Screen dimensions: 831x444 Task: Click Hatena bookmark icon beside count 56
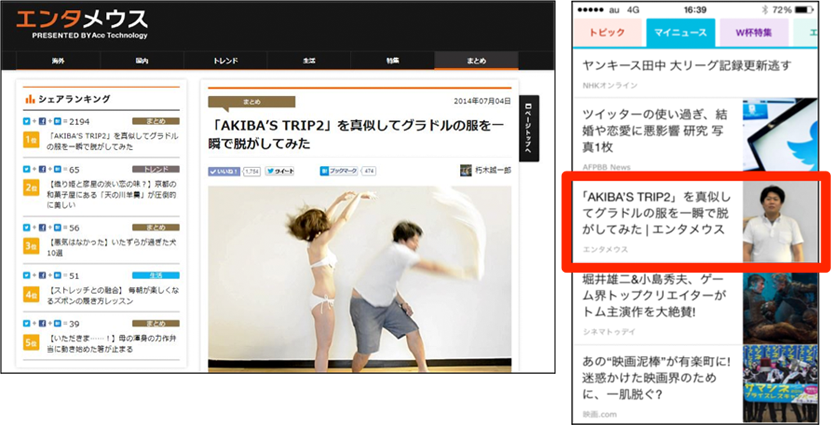(x=57, y=228)
